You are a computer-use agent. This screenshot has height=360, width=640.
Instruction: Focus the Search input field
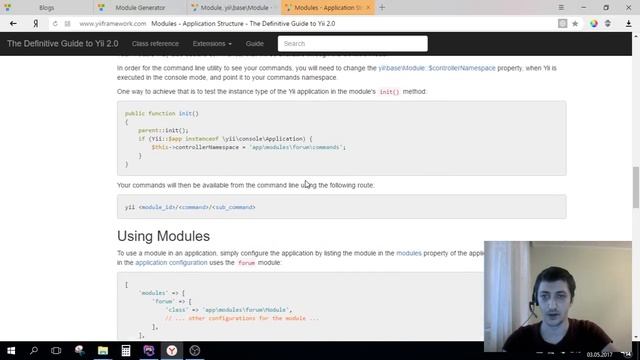coord(353,44)
